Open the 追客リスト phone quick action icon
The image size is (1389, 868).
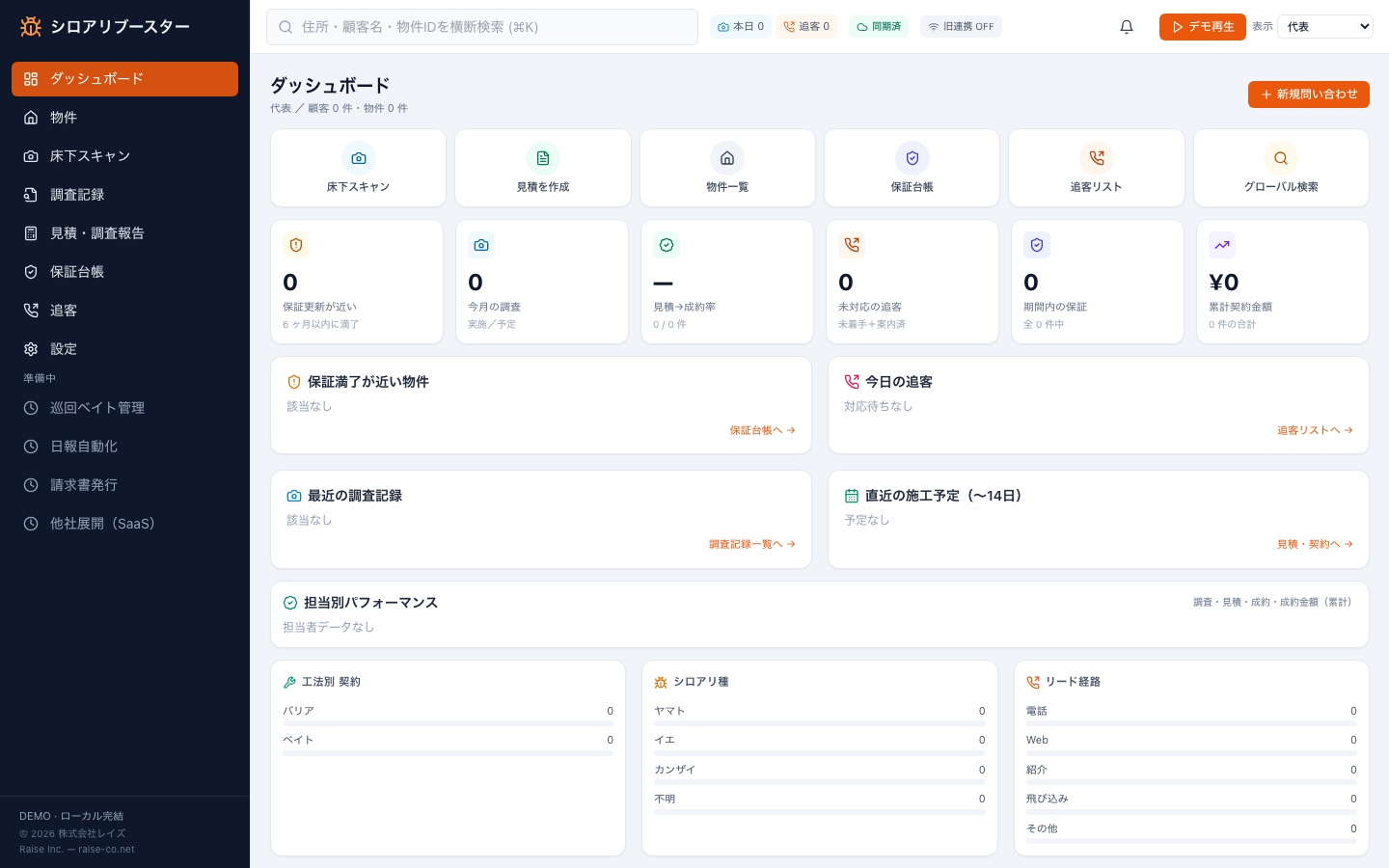point(1097,158)
